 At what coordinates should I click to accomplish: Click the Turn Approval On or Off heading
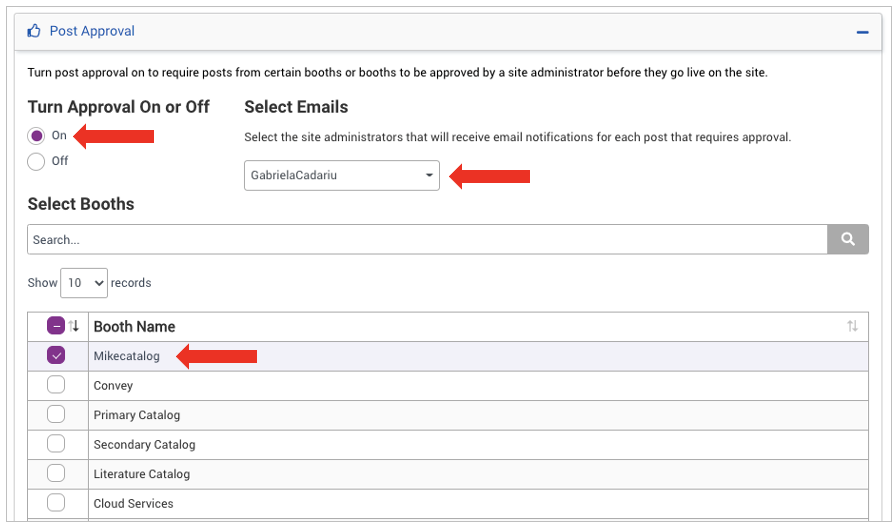click(x=119, y=107)
